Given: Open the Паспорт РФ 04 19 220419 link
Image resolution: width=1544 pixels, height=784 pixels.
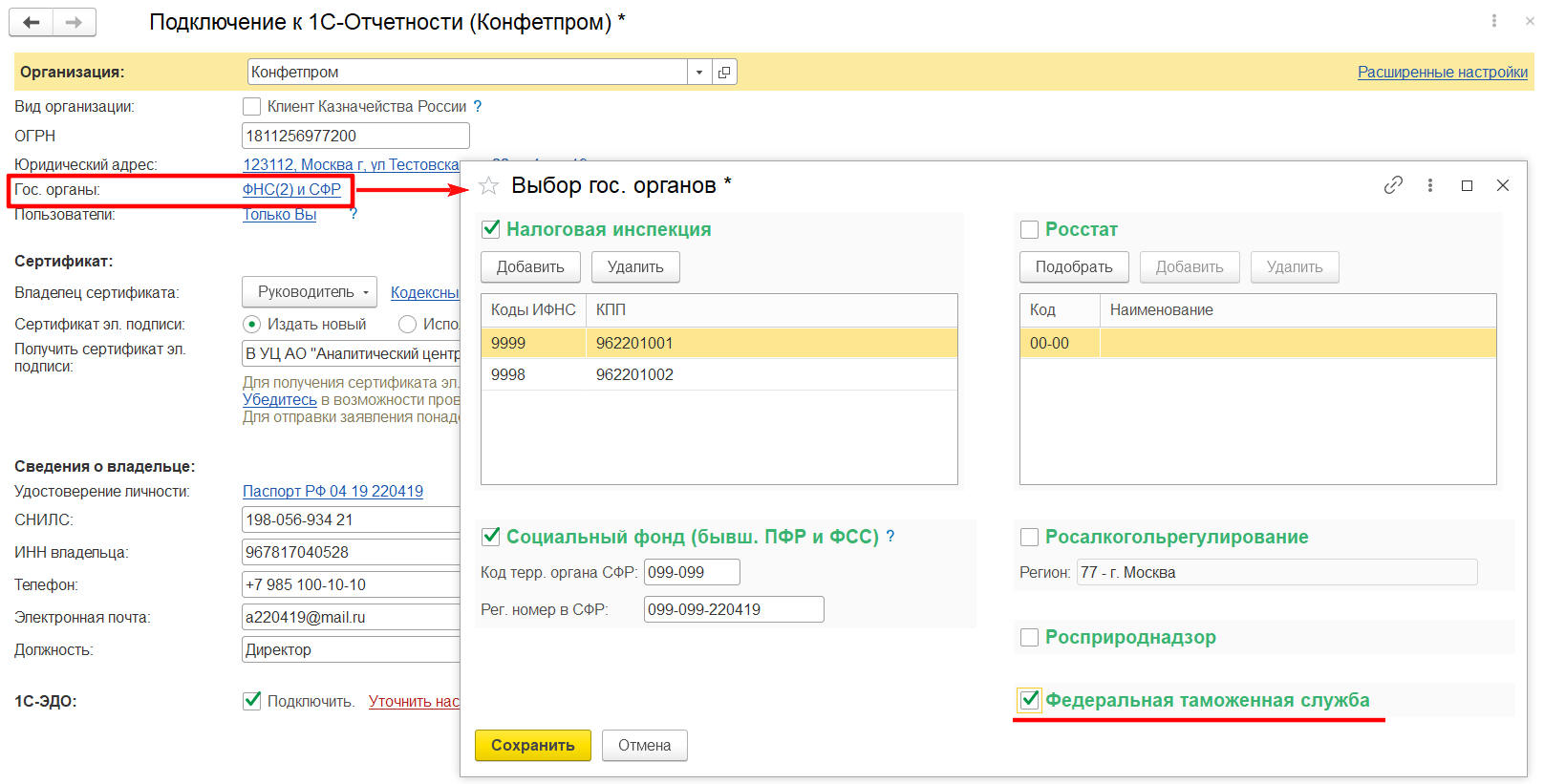Looking at the screenshot, I should point(332,491).
